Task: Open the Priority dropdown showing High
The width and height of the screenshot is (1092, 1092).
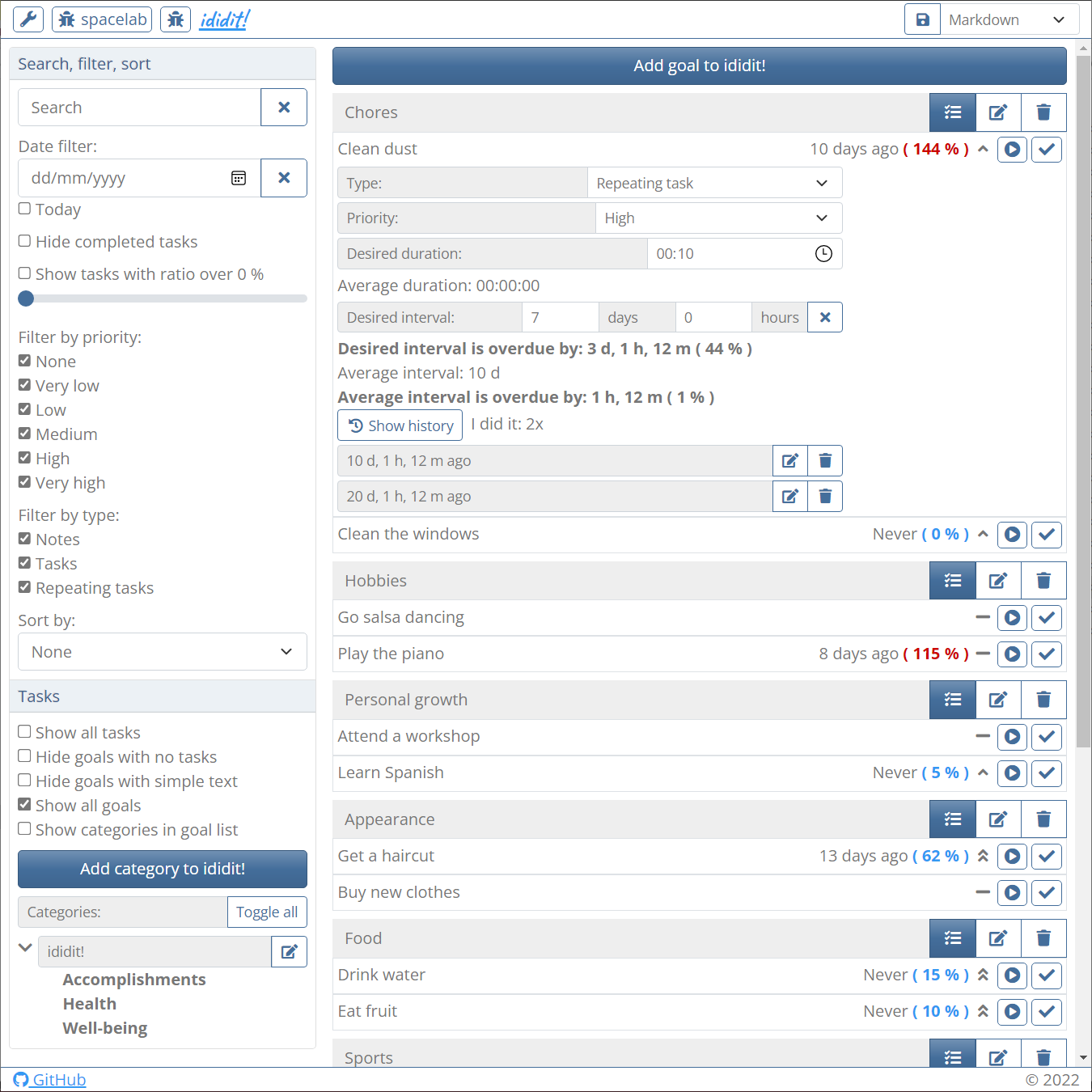Action: click(719, 218)
